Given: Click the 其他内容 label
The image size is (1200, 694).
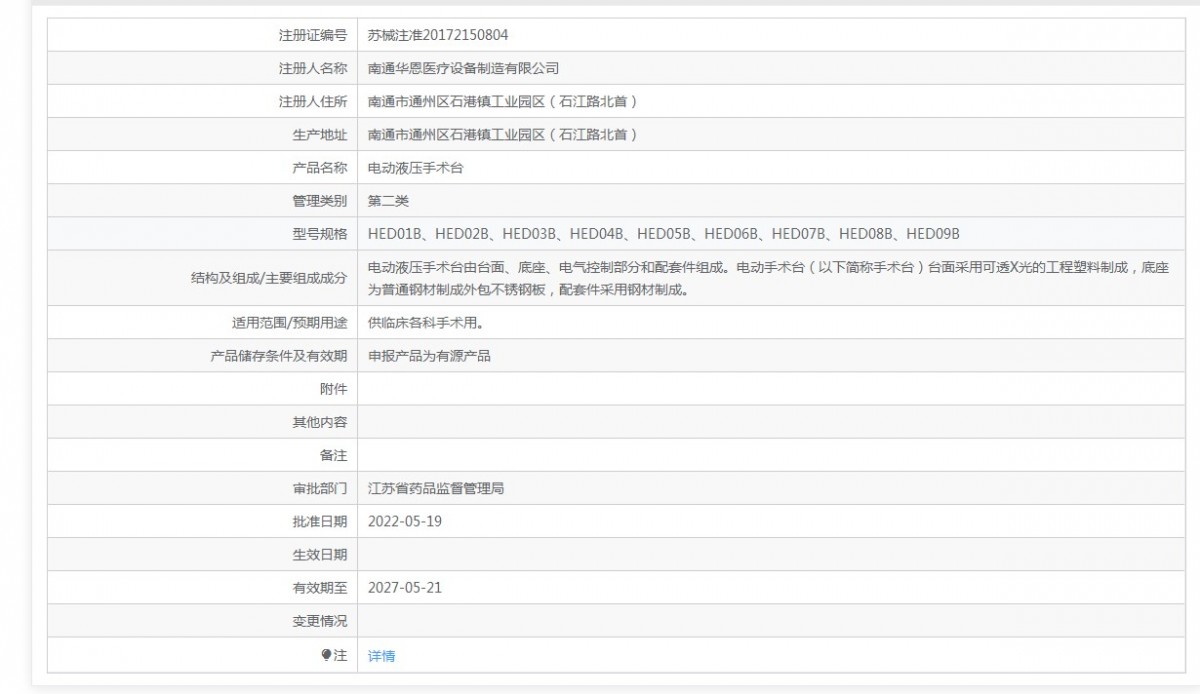Looking at the screenshot, I should click(319, 422).
